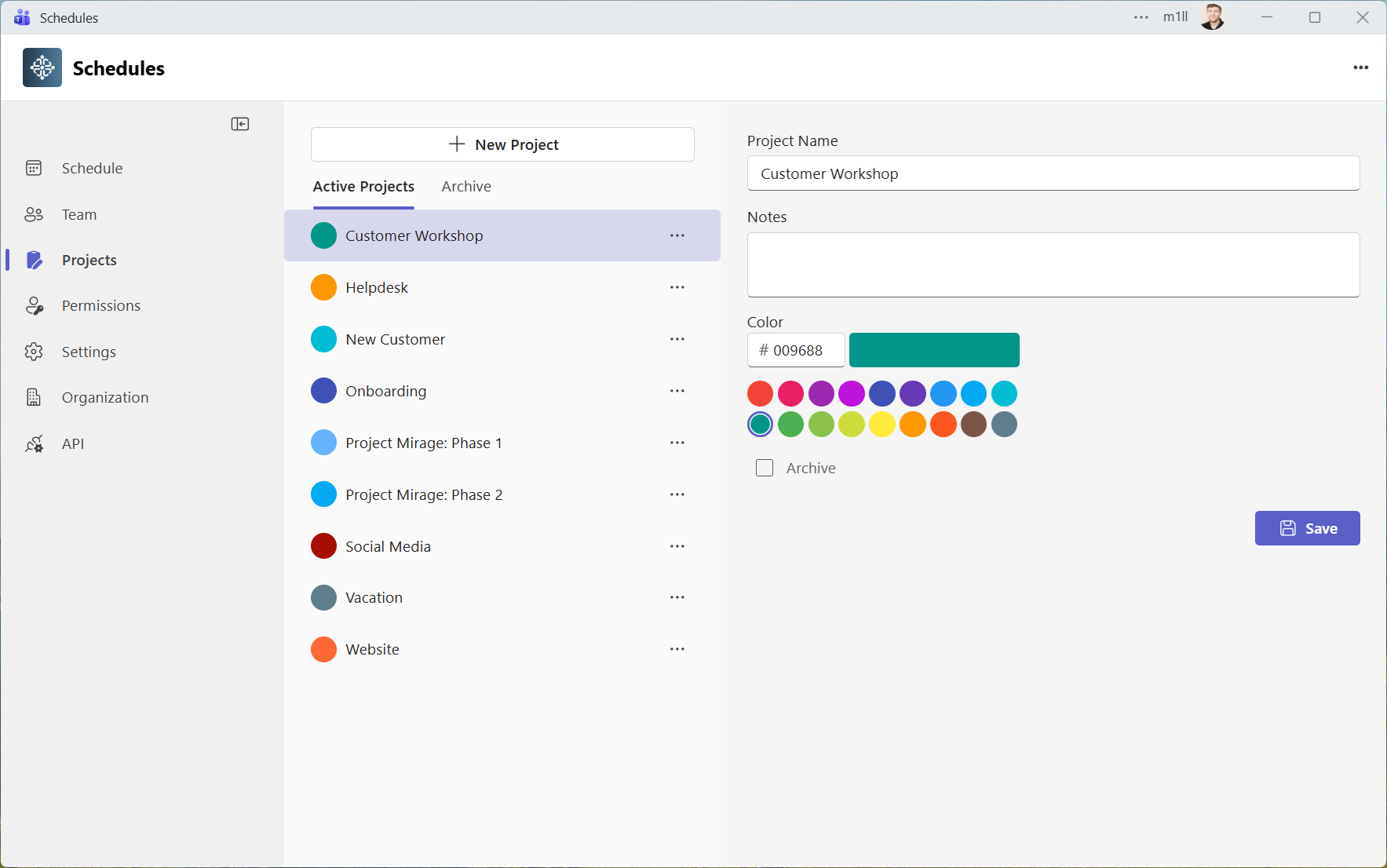Save the project changes
This screenshot has width=1387, height=868.
coord(1307,528)
